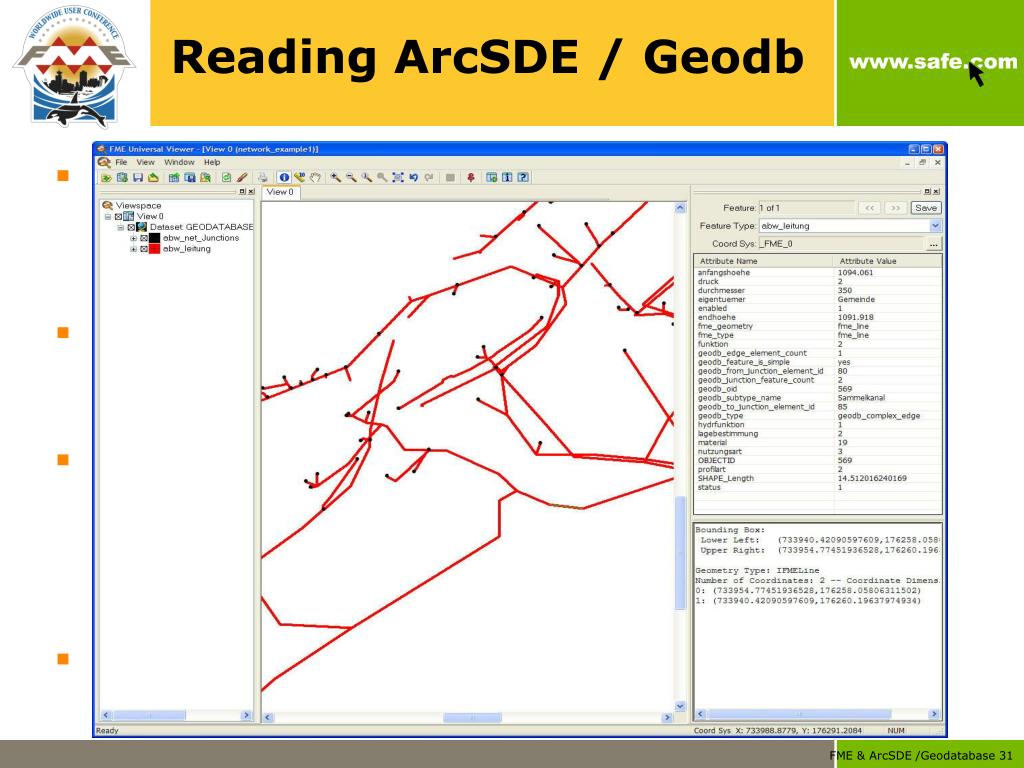1024x768 pixels.
Task: Click the Viewspace magnifier icon in the tree
Action: pyautogui.click(x=108, y=205)
